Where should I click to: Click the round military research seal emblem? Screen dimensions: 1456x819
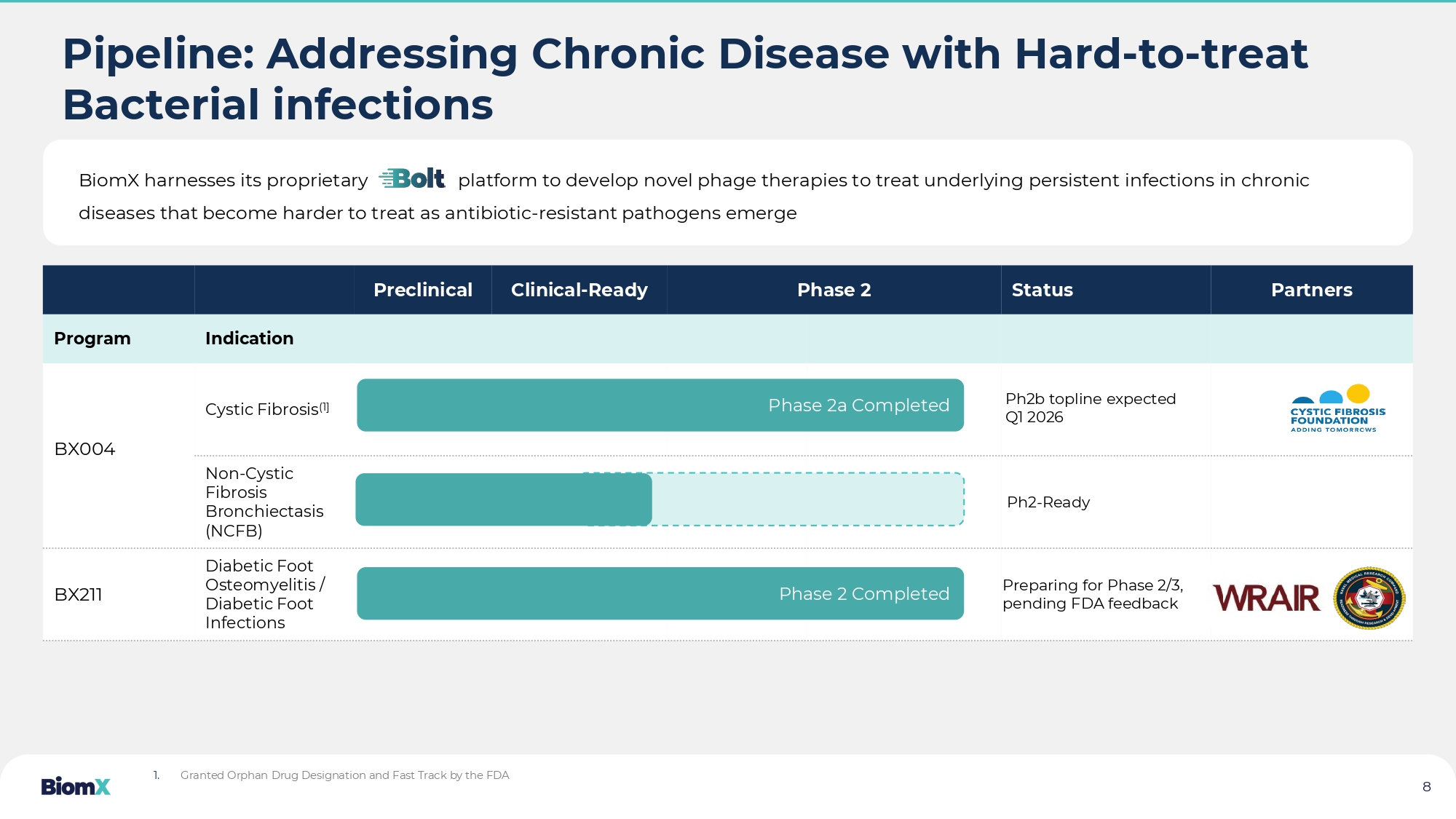tap(1369, 598)
